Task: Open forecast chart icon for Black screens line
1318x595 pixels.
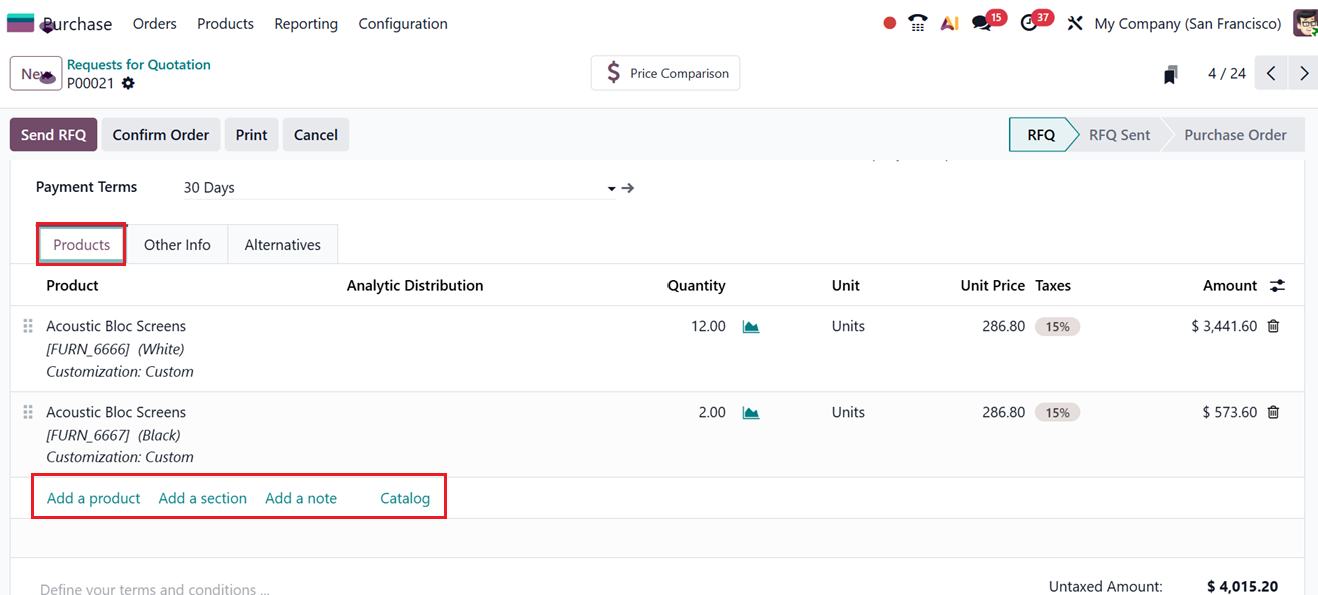Action: click(x=751, y=412)
